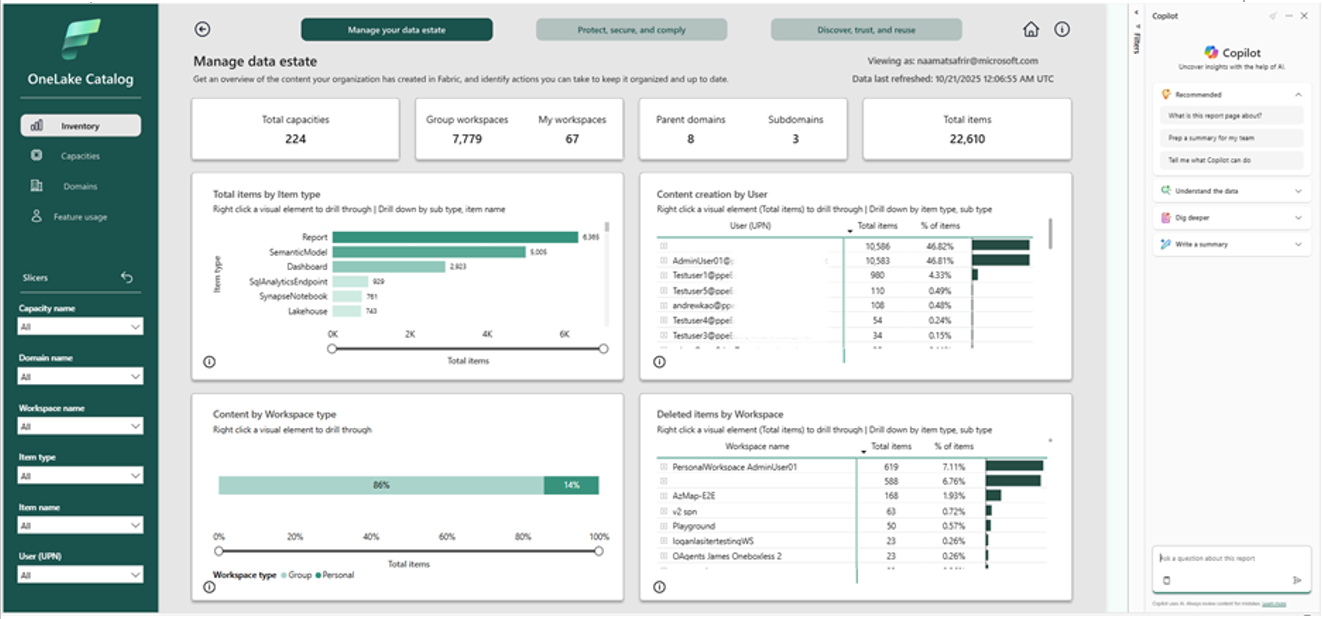The image size is (1323, 619).
Task: Go to the report home icon
Action: tap(1031, 30)
